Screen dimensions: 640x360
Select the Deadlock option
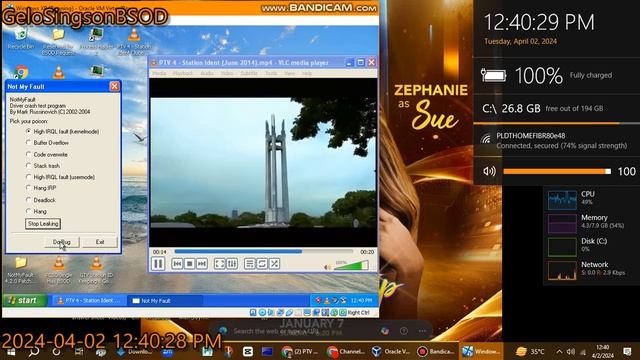[41, 200]
